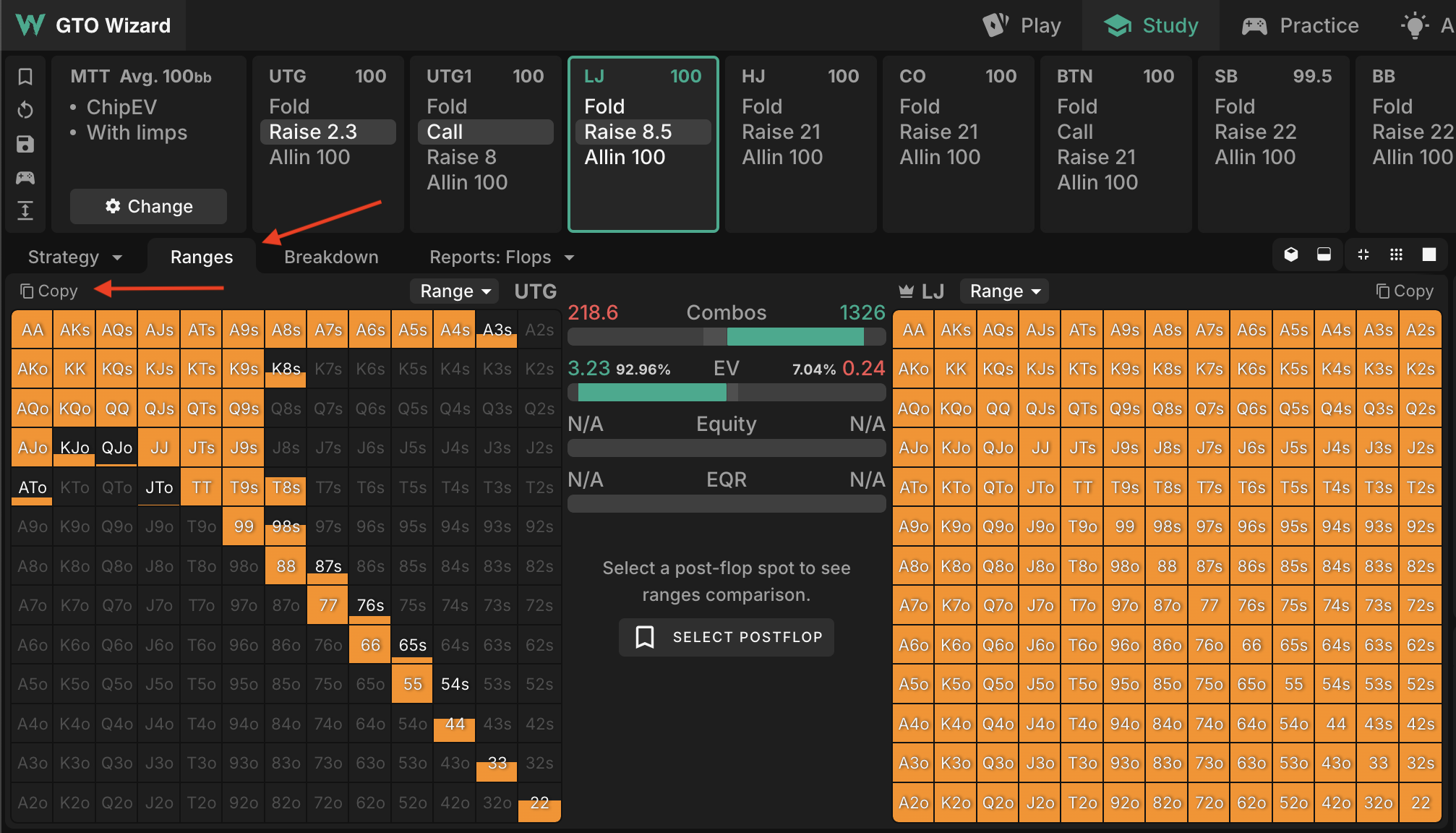Click the T8s cell in UTG range
The width and height of the screenshot is (1456, 833).
coord(286,487)
